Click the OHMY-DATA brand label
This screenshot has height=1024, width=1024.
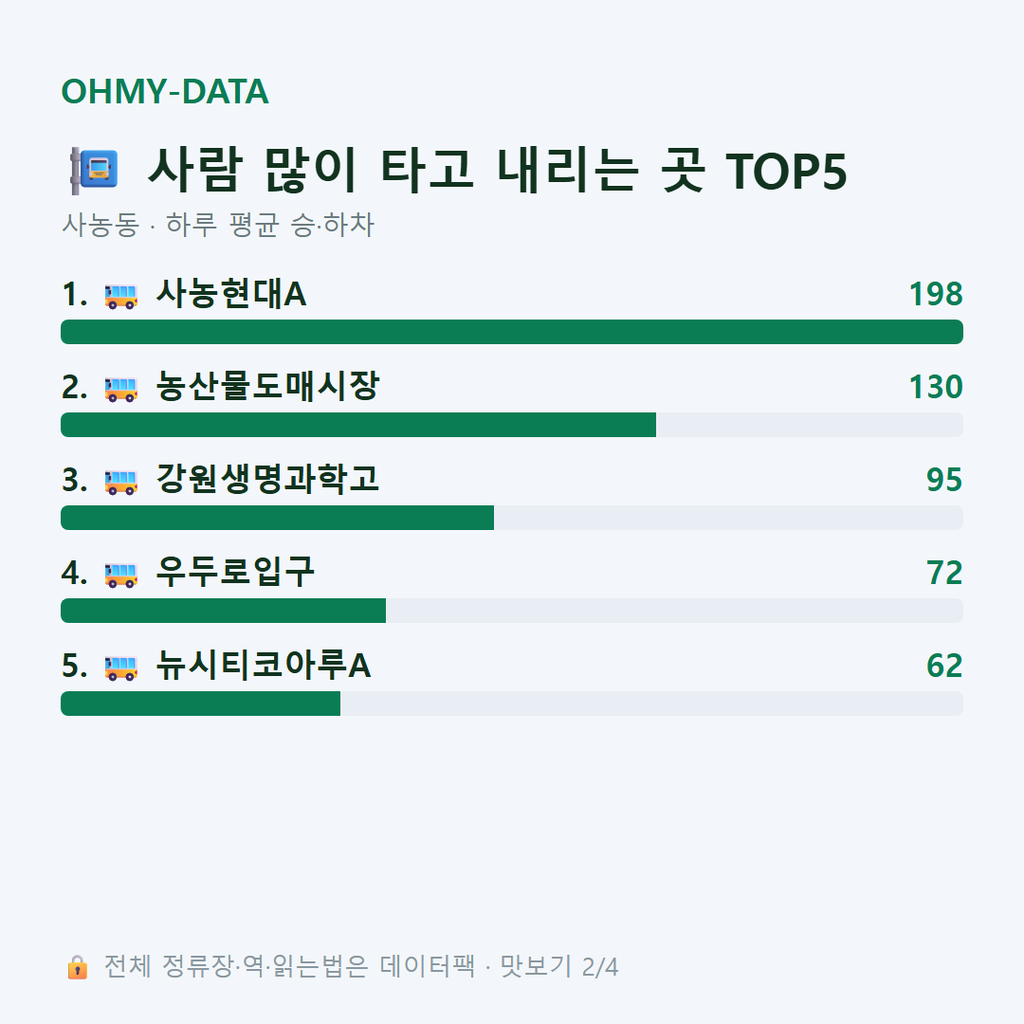(x=165, y=91)
